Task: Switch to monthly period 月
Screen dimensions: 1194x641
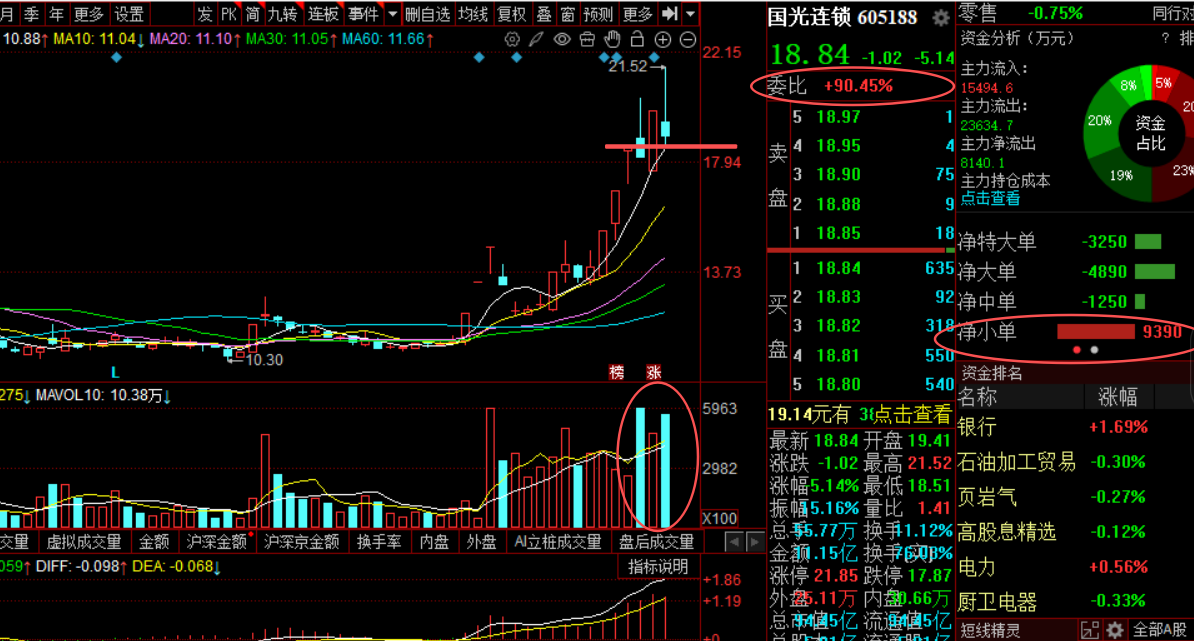Action: 8,14
